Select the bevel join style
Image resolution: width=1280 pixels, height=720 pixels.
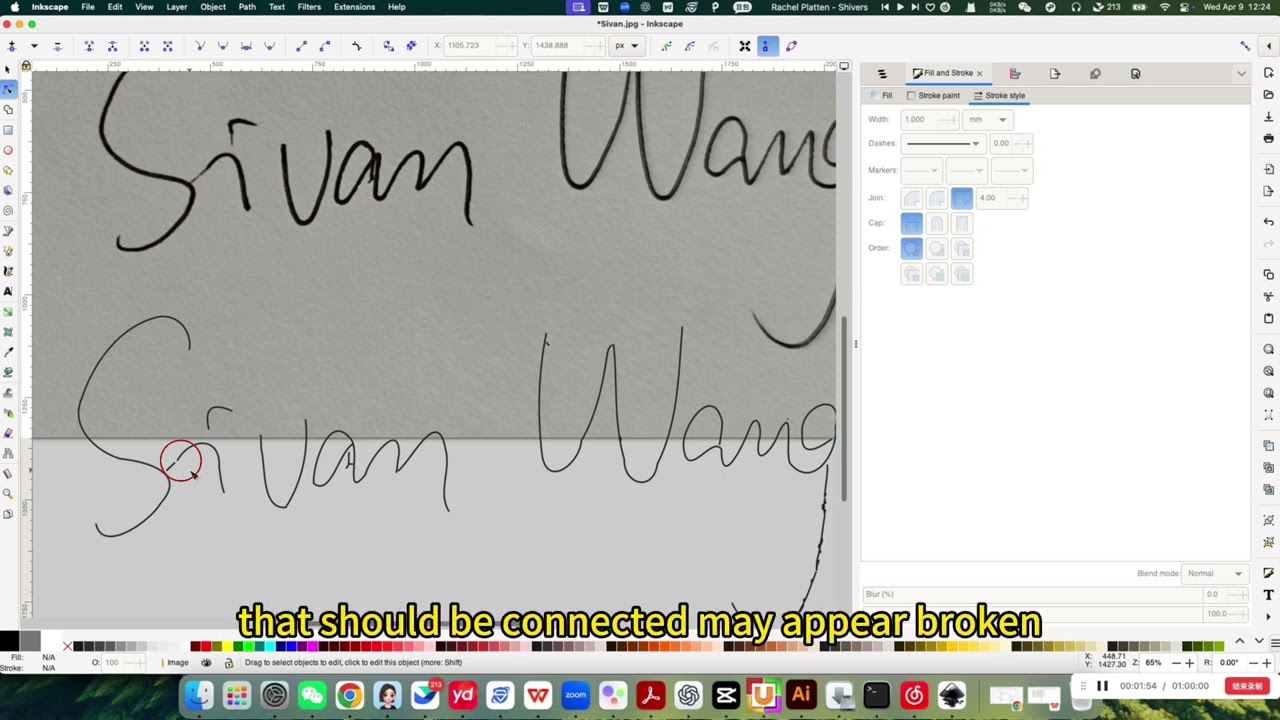click(911, 198)
